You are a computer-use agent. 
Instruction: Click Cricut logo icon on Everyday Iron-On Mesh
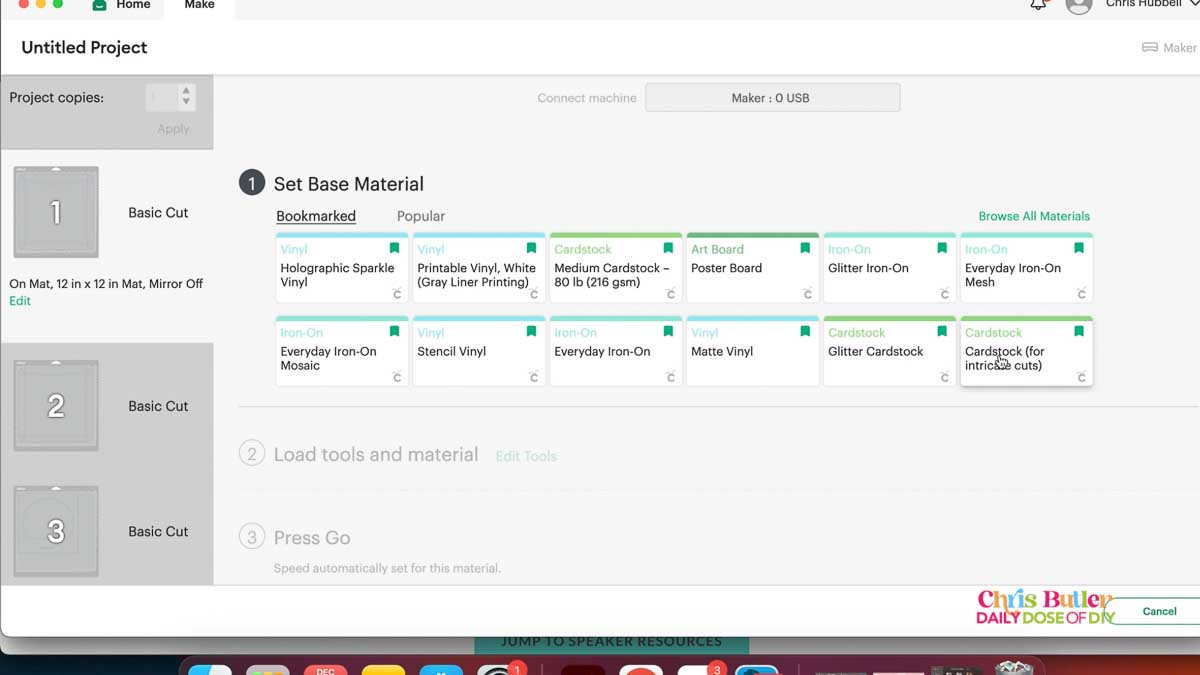1082,294
